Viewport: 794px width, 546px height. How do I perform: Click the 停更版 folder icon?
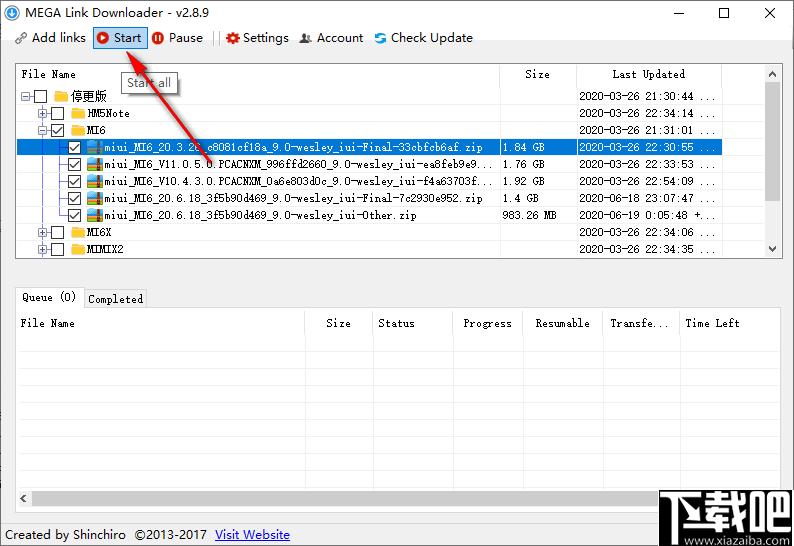click(x=61, y=96)
